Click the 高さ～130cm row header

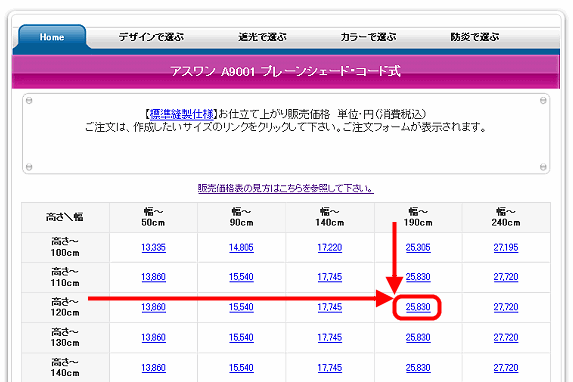pyautogui.click(x=65, y=337)
